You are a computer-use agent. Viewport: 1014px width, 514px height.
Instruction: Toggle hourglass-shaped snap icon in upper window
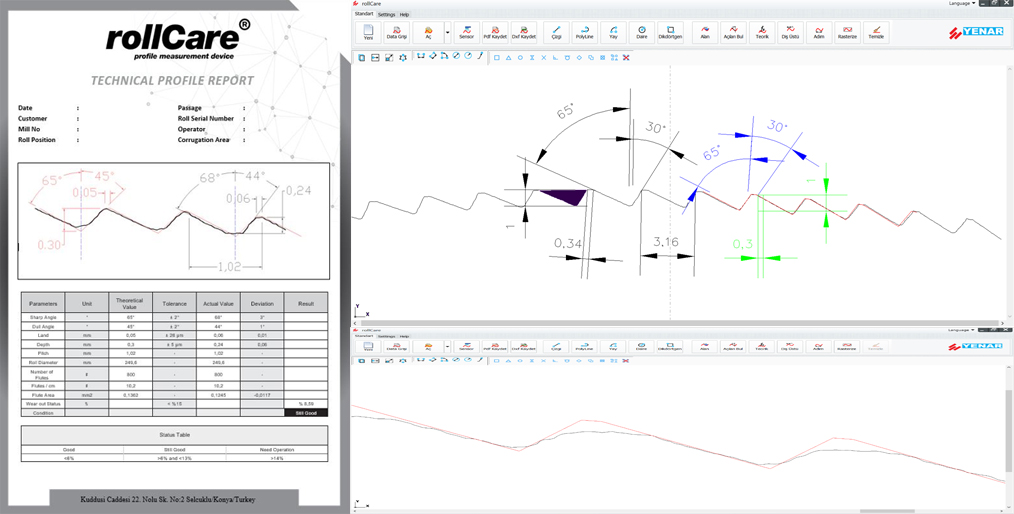532,58
